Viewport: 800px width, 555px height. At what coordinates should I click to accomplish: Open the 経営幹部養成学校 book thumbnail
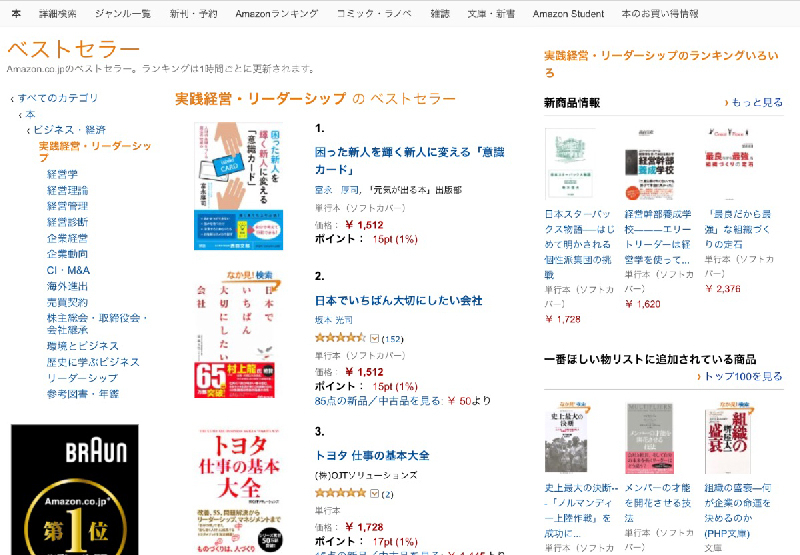[x=649, y=165]
